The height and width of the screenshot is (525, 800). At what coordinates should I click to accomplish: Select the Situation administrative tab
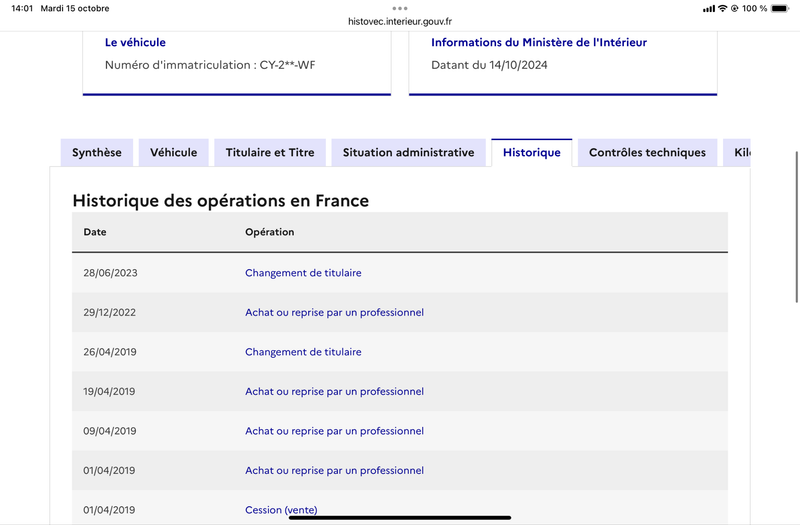pos(409,153)
